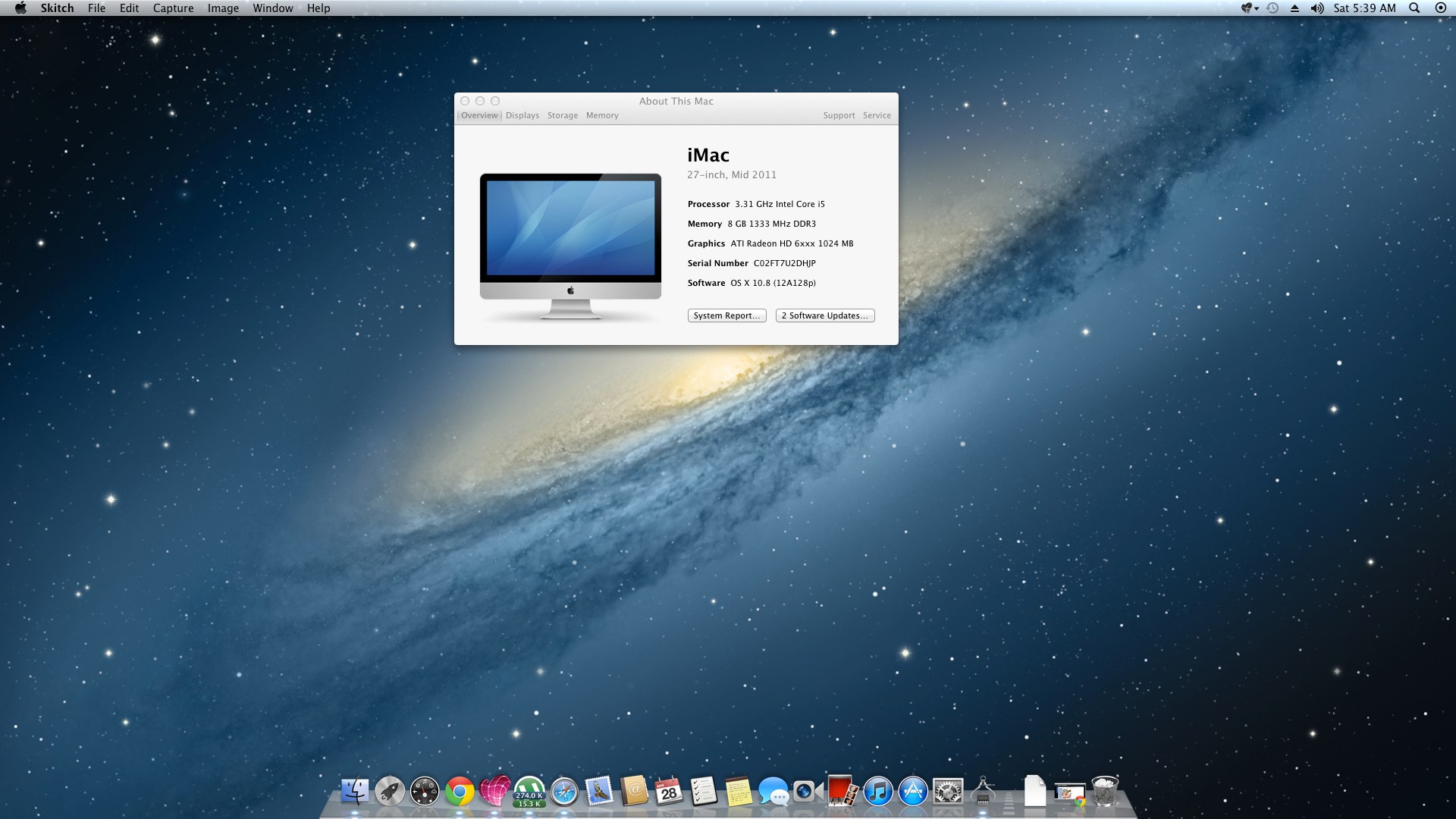Click graphics text ATI Radeon HD 6xxx
The image size is (1456, 819).
coord(792,243)
